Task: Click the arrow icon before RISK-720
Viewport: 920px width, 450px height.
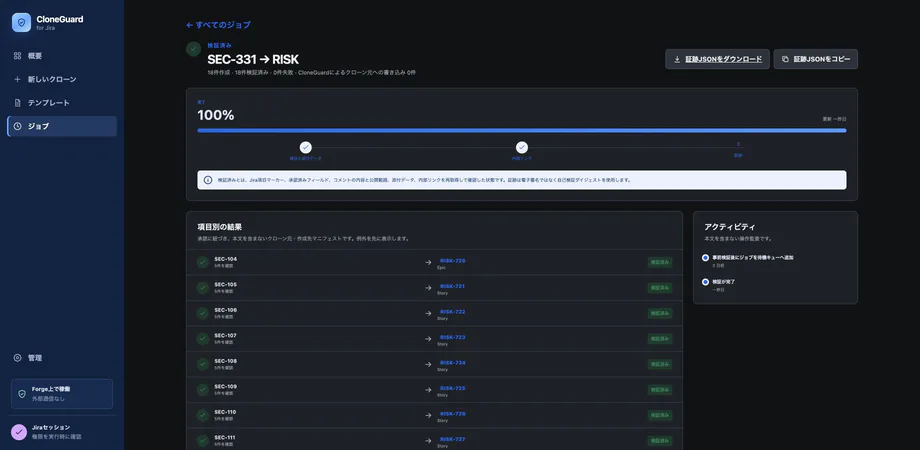Action: tap(428, 262)
